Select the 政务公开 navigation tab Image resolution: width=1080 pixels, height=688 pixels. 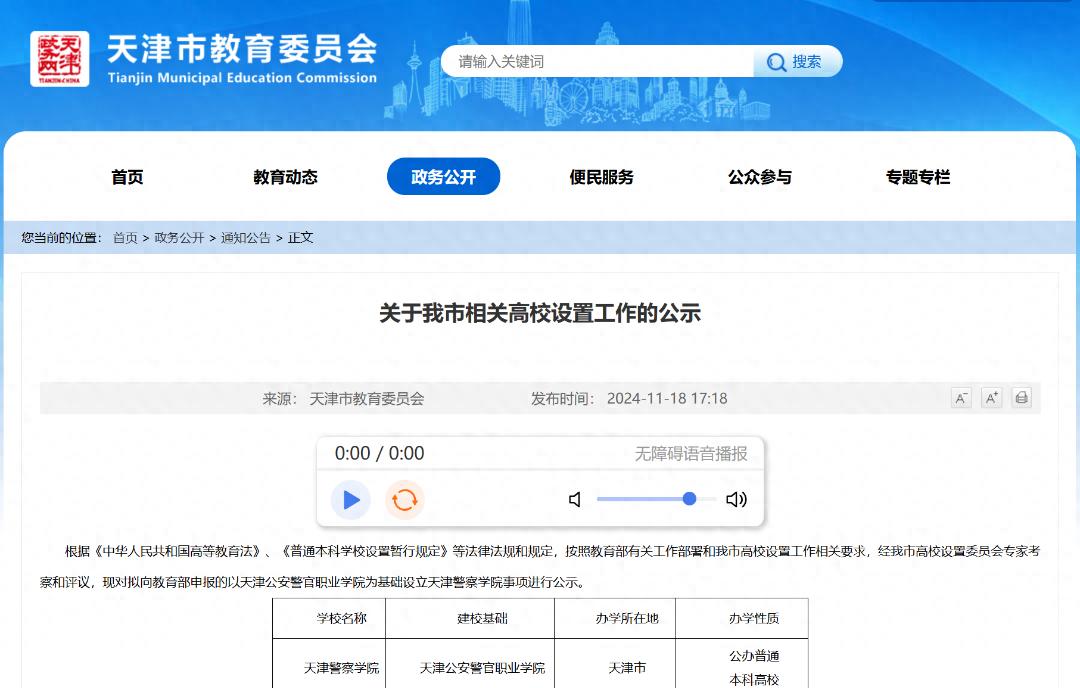tap(443, 177)
